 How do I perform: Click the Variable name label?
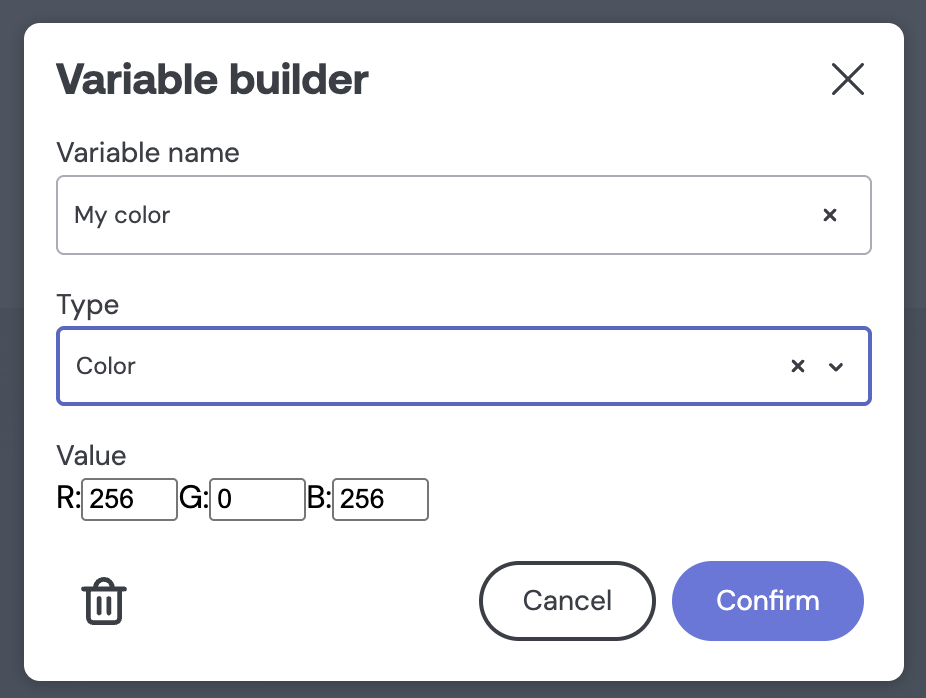pyautogui.click(x=148, y=153)
